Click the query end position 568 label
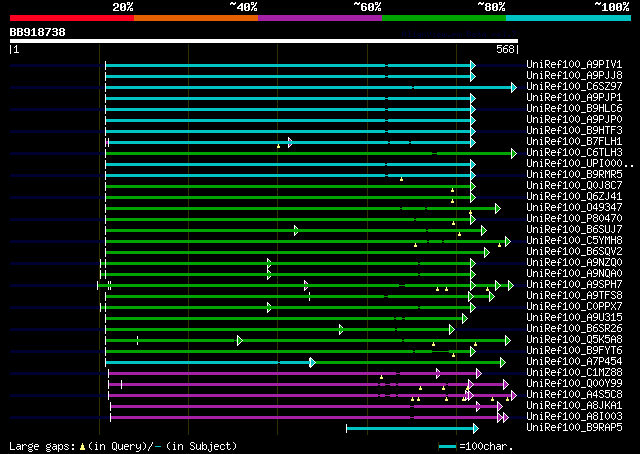The height and width of the screenshot is (454, 640). (x=505, y=49)
